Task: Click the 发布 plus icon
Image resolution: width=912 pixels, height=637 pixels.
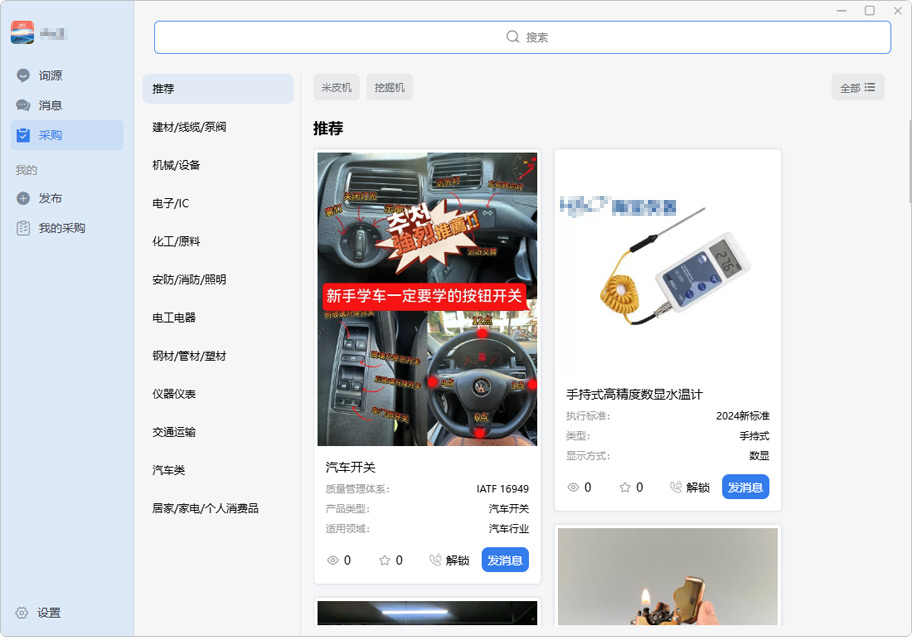Action: pos(23,198)
